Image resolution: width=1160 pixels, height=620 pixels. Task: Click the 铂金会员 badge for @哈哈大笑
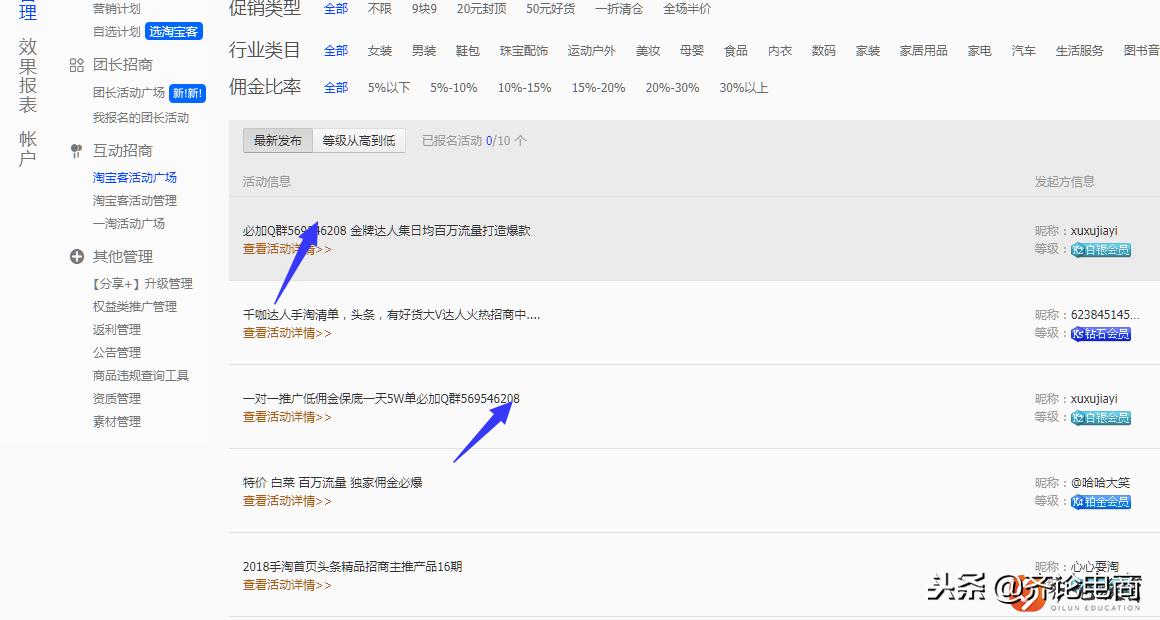tap(1100, 503)
